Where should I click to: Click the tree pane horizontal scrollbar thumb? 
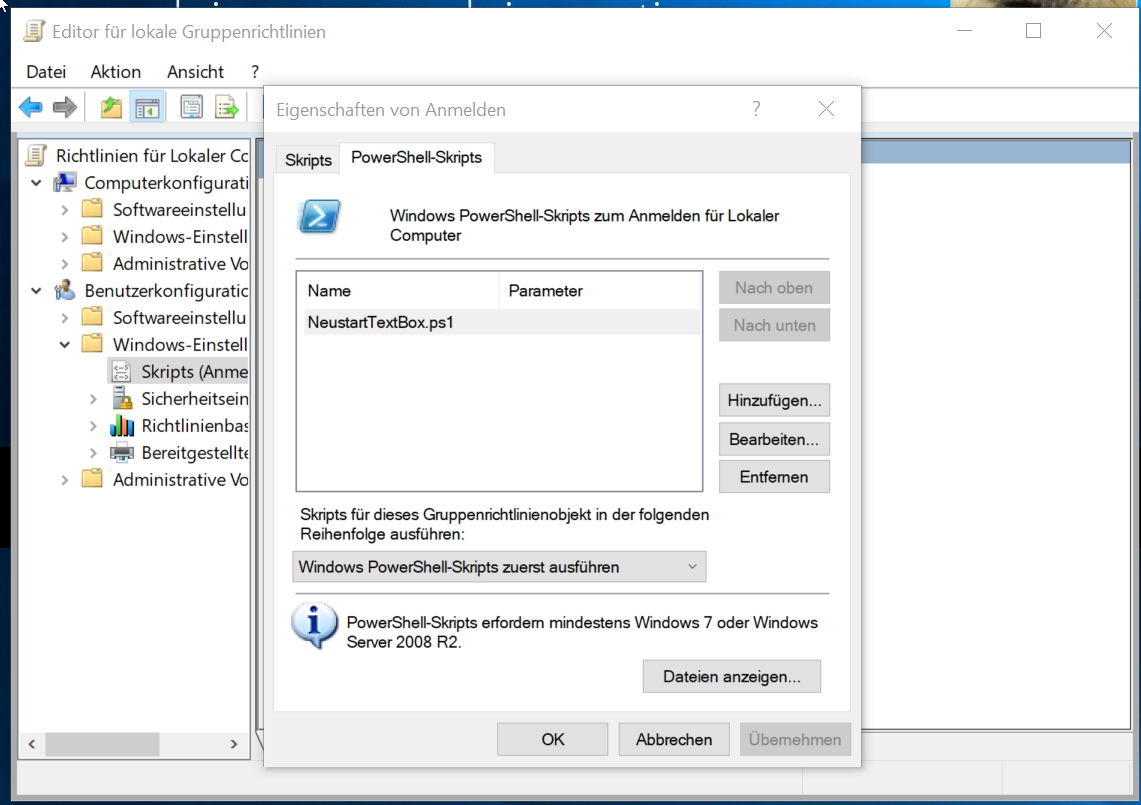click(x=102, y=744)
